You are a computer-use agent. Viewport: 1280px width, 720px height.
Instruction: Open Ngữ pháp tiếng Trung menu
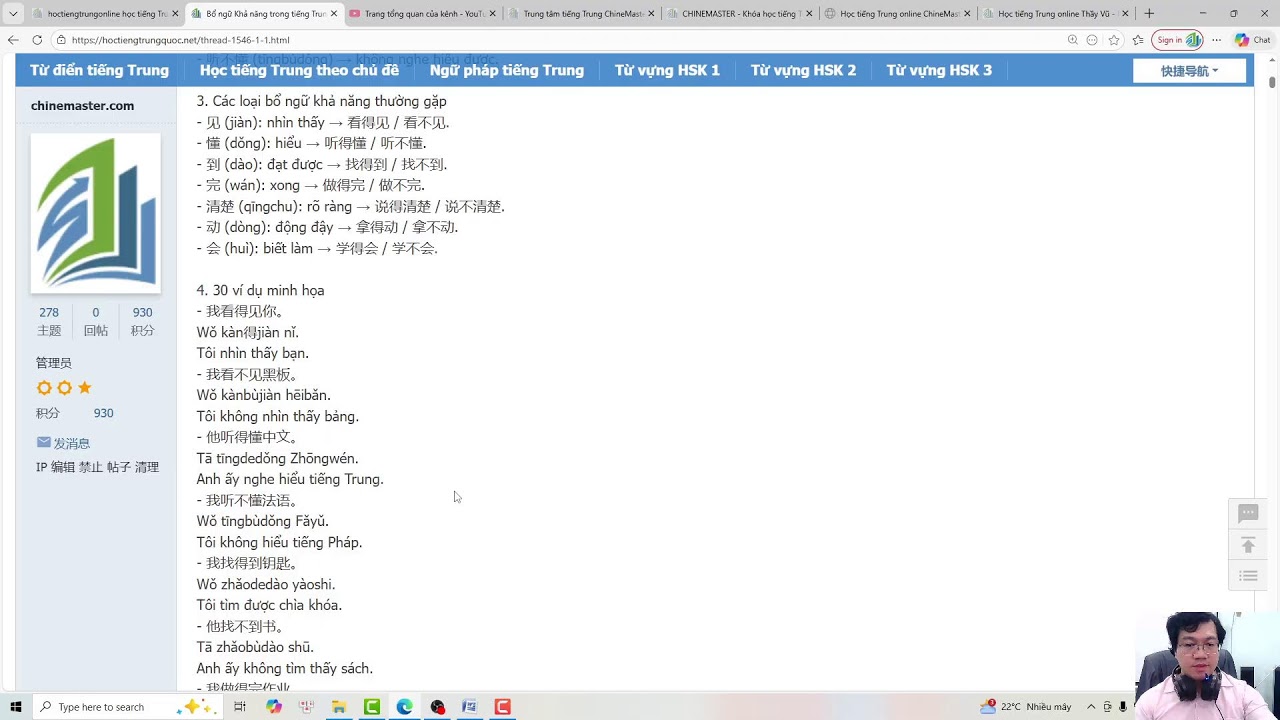[x=506, y=70]
